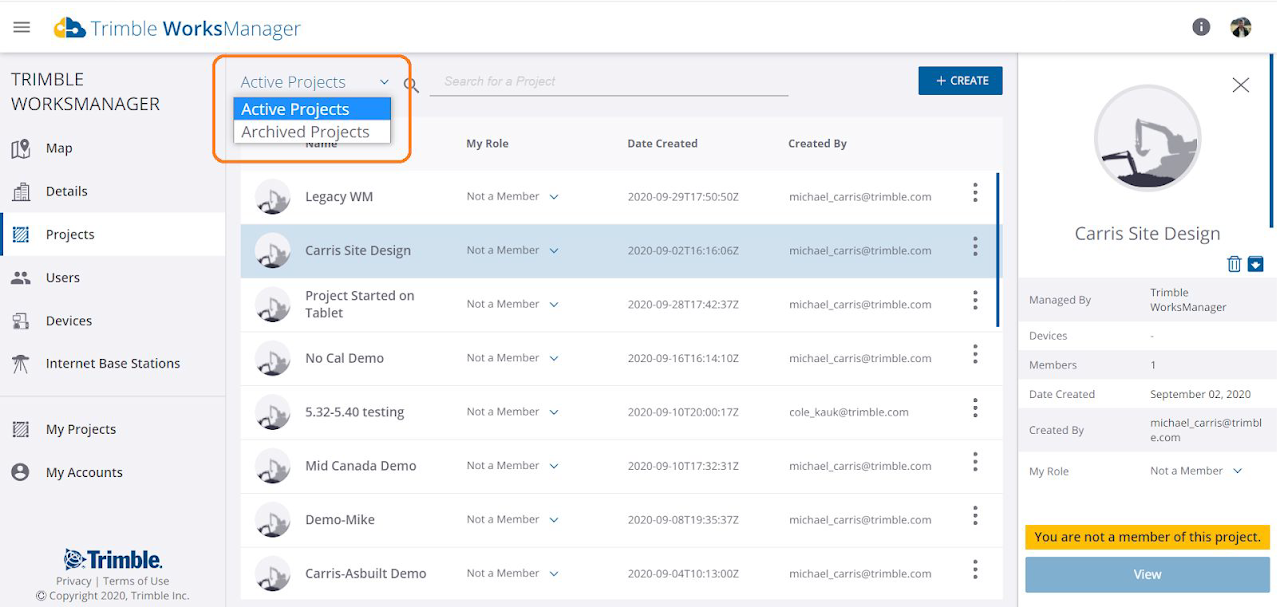Select the Carris-Asbuilt Demo project name
The width and height of the screenshot is (1280, 607).
366,574
